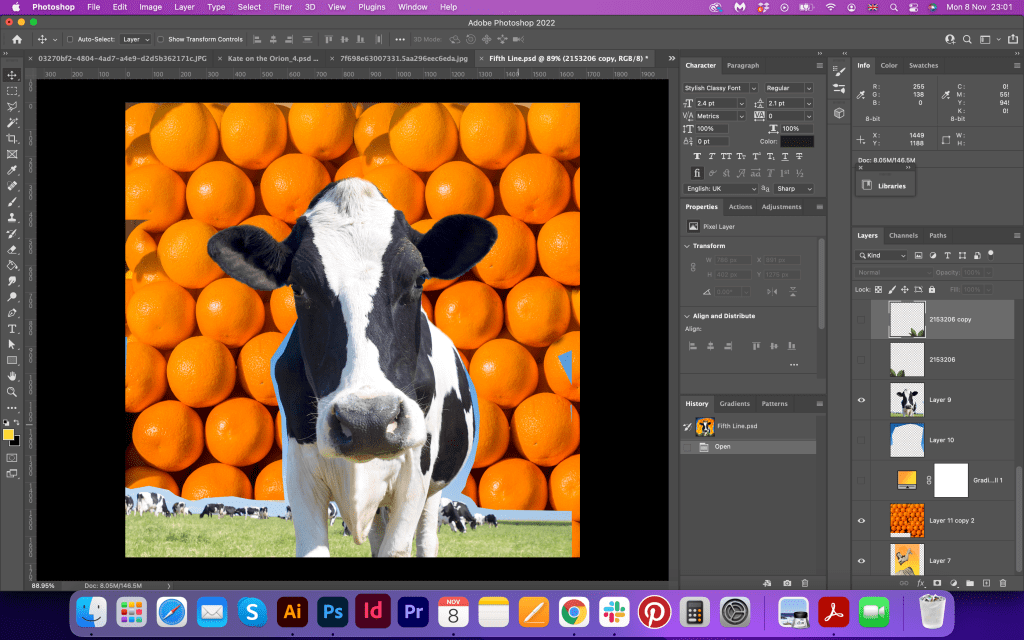This screenshot has width=1024, height=640.
Task: Show Layer 10 by toggling visibility box
Action: [x=861, y=440]
